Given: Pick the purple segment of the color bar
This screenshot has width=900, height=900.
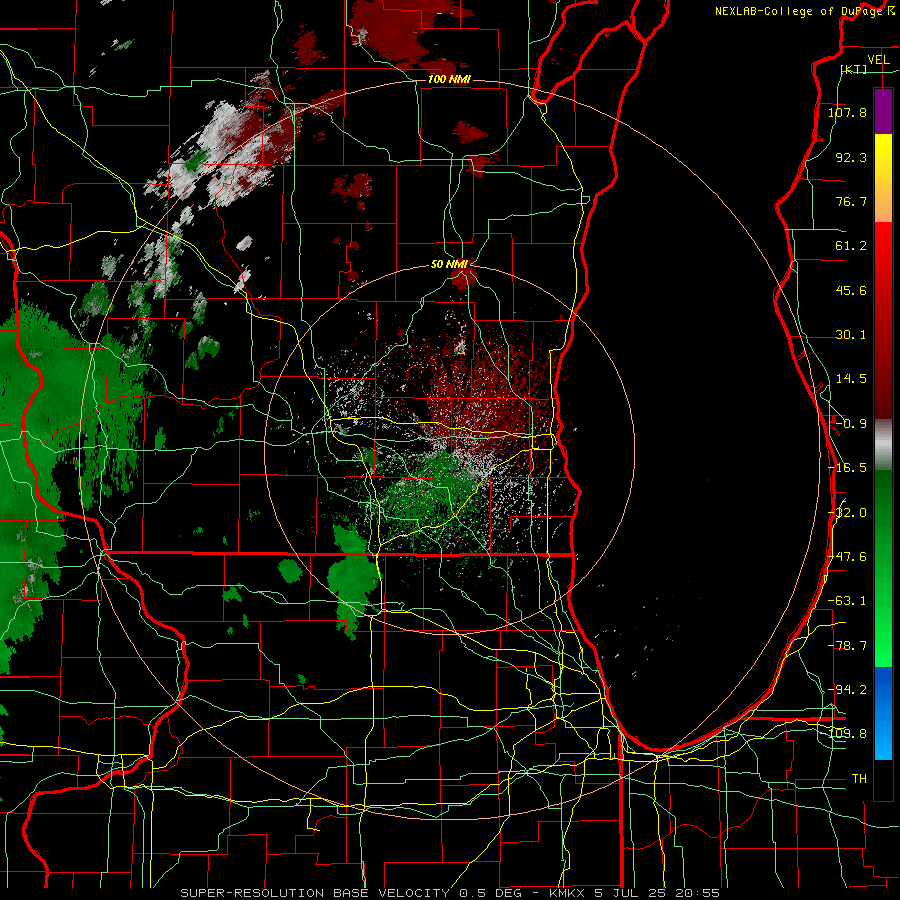Looking at the screenshot, I should coord(883,111).
